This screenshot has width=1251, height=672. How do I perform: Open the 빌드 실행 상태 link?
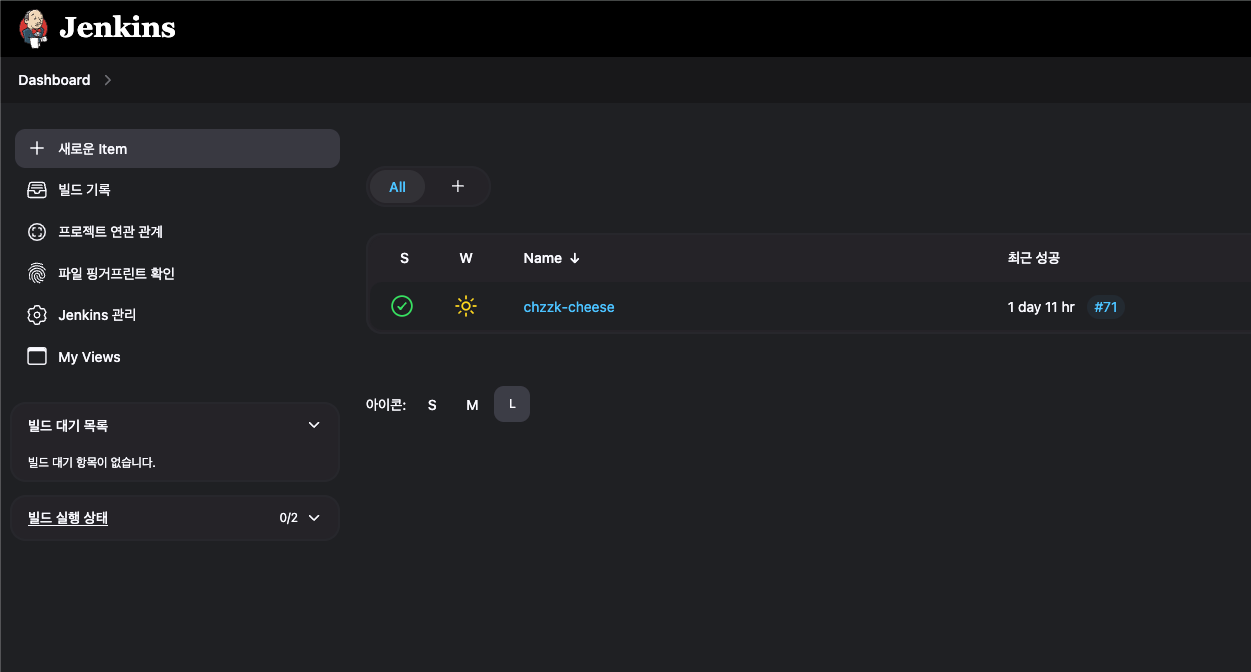[x=68, y=518]
